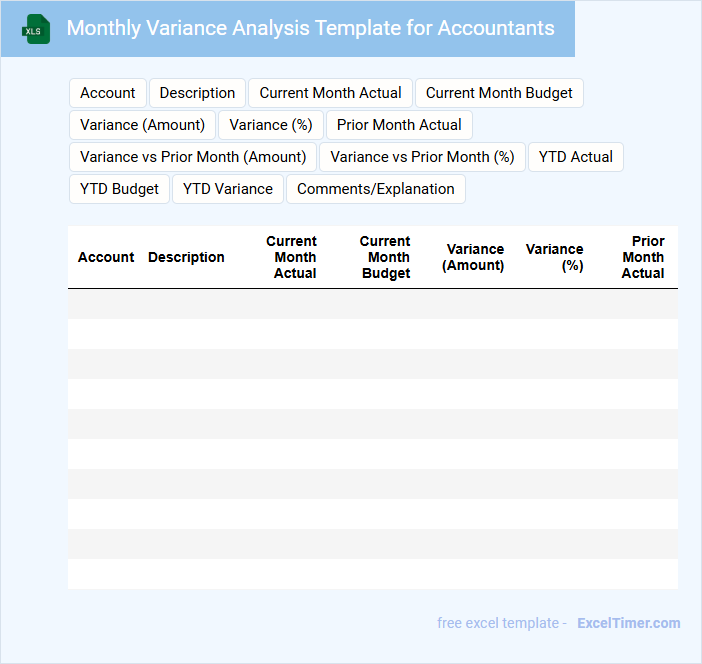Select the YTD Budget tag chip
702x664 pixels.
[x=119, y=189]
